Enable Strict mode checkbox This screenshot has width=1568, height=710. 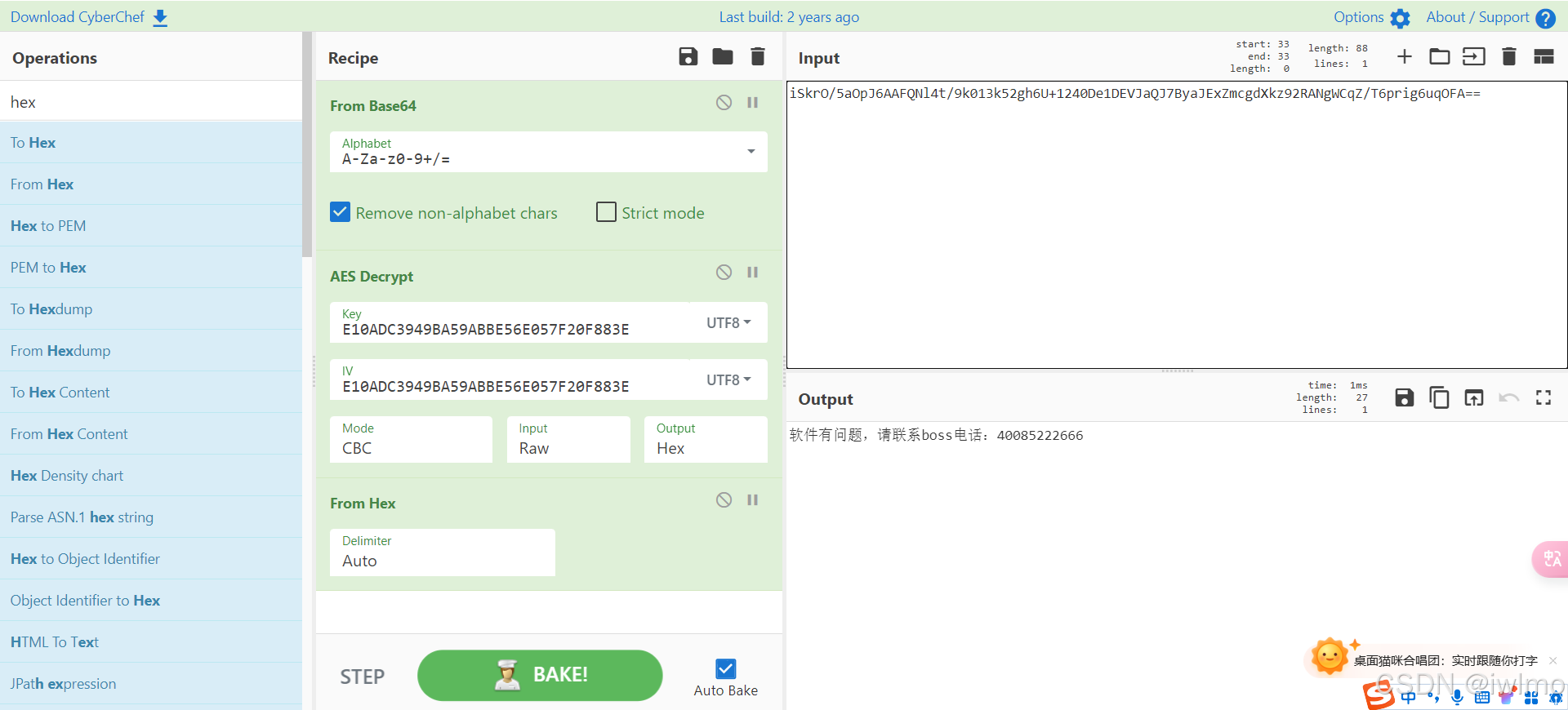(606, 212)
